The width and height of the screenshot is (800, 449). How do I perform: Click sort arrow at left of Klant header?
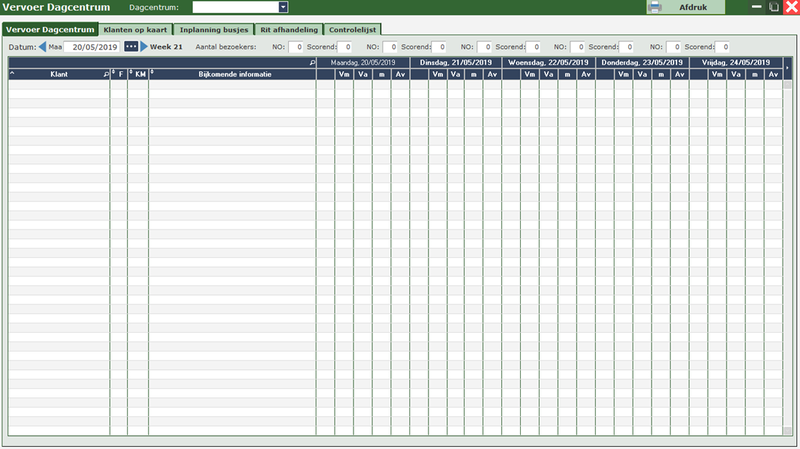coord(12,74)
